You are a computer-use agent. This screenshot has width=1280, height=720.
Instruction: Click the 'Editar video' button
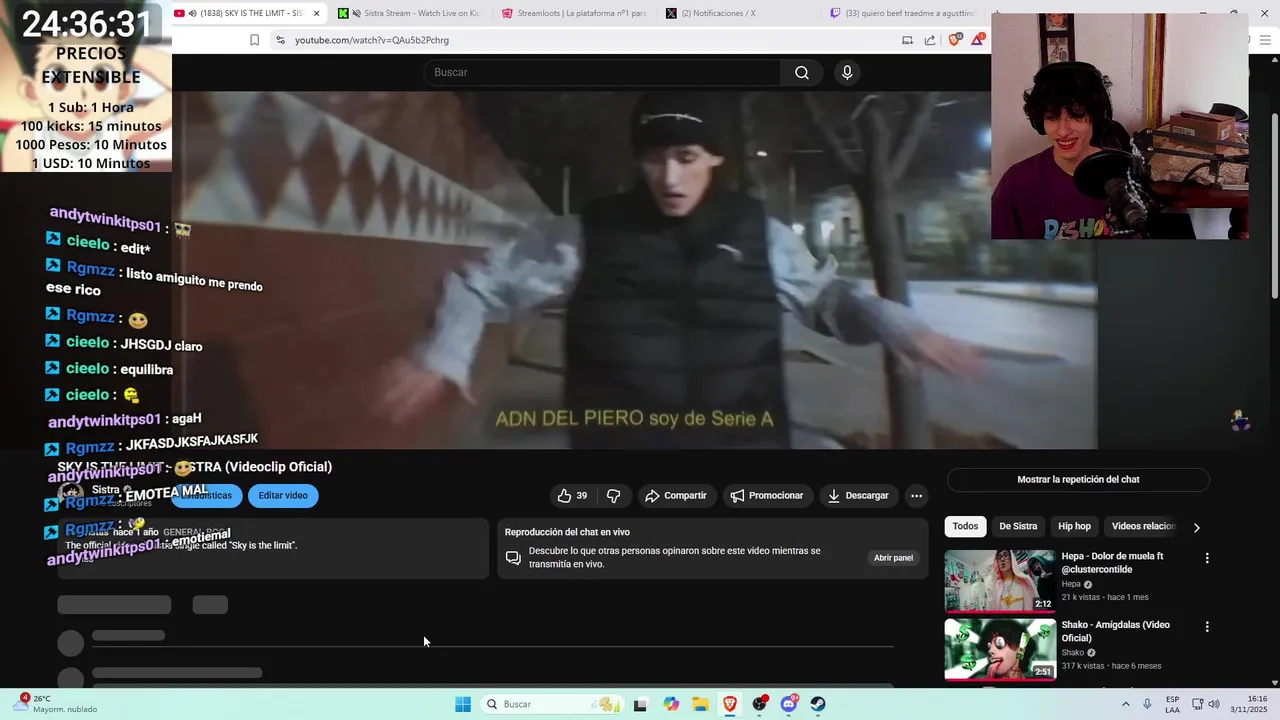tap(283, 495)
